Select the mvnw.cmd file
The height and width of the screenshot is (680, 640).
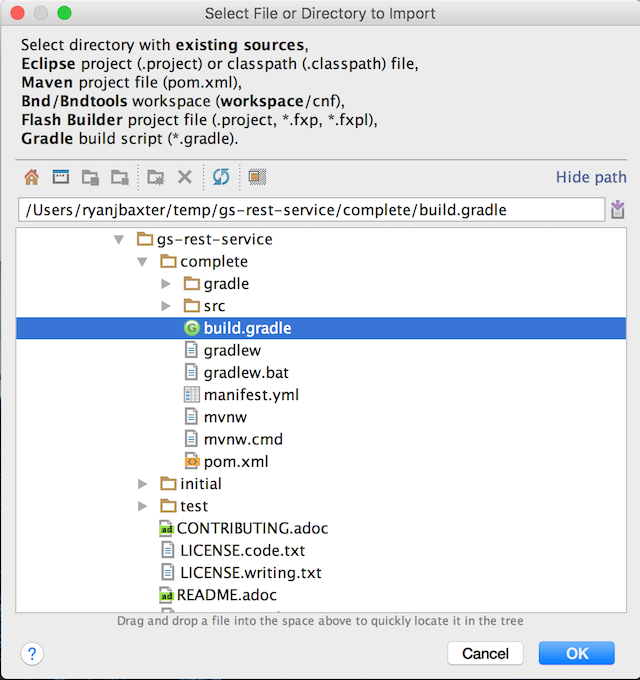(x=243, y=439)
